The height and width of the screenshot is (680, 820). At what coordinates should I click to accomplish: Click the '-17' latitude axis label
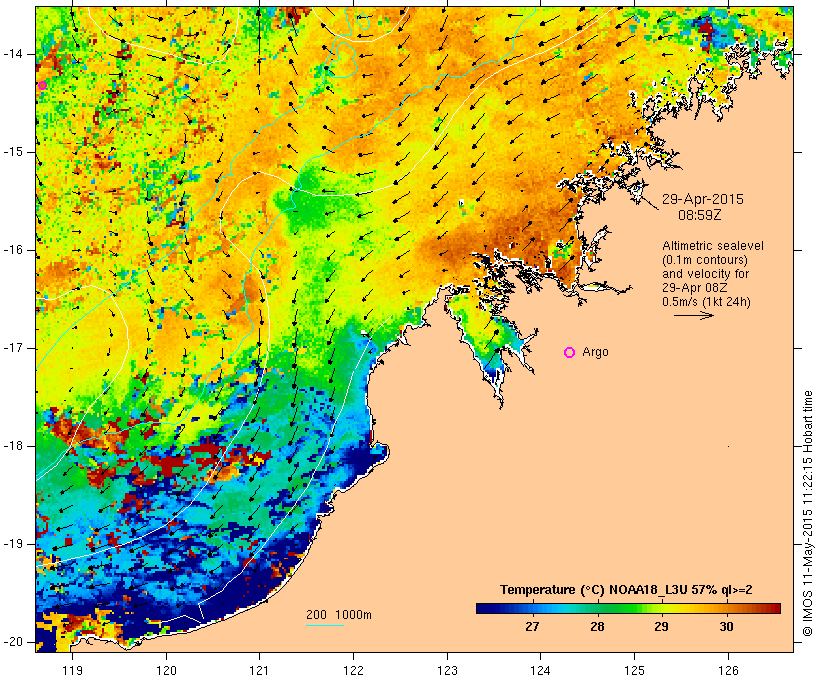click(12, 348)
